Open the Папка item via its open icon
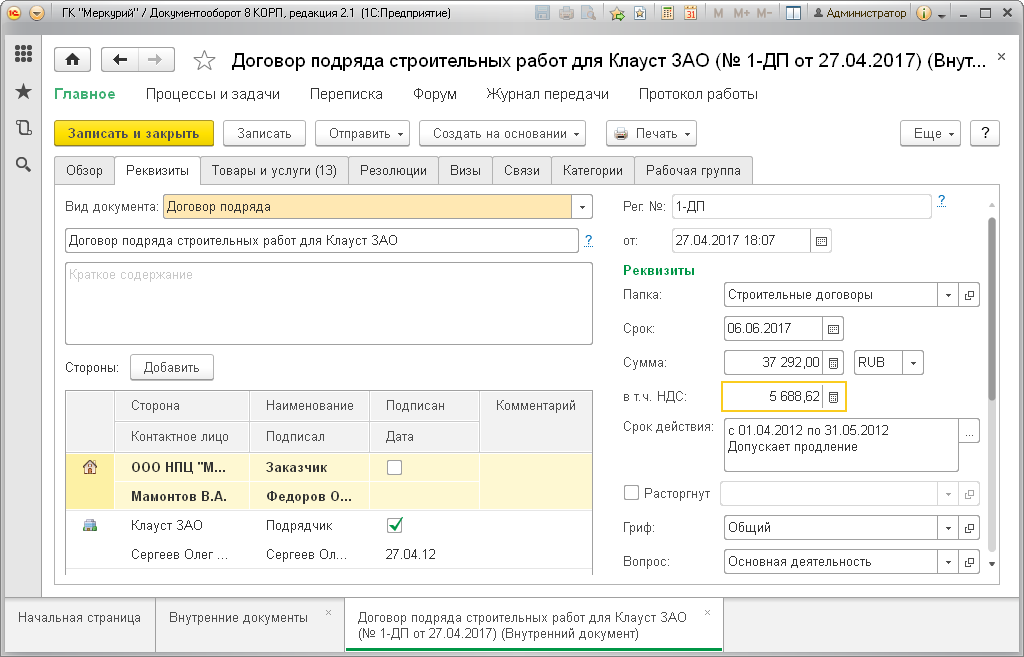The width and height of the screenshot is (1024, 657). coord(969,295)
